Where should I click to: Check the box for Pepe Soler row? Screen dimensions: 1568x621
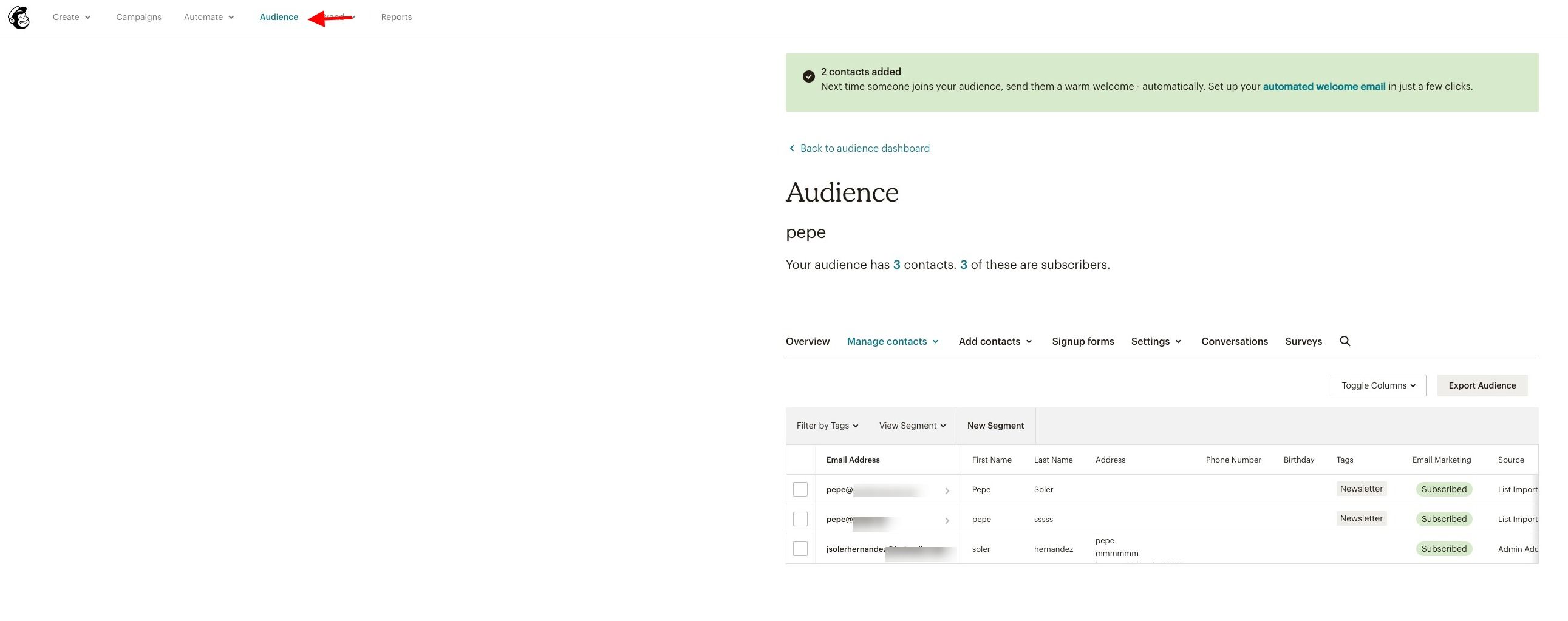click(800, 490)
